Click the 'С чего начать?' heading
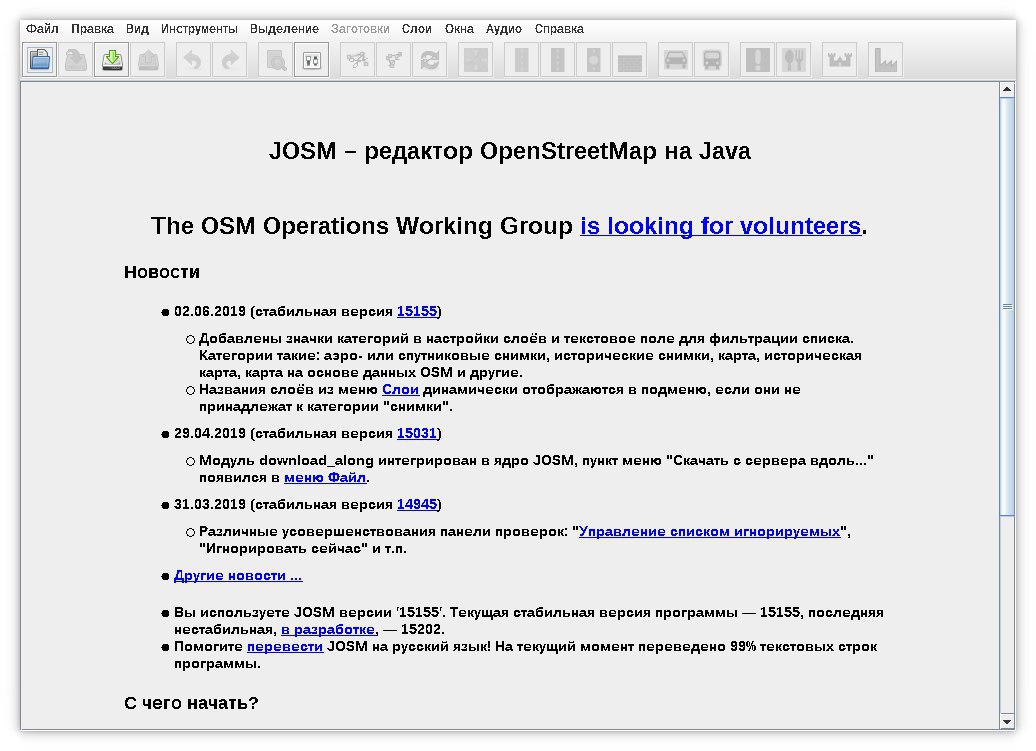Screen dimensions: 1036x751 coord(191,703)
